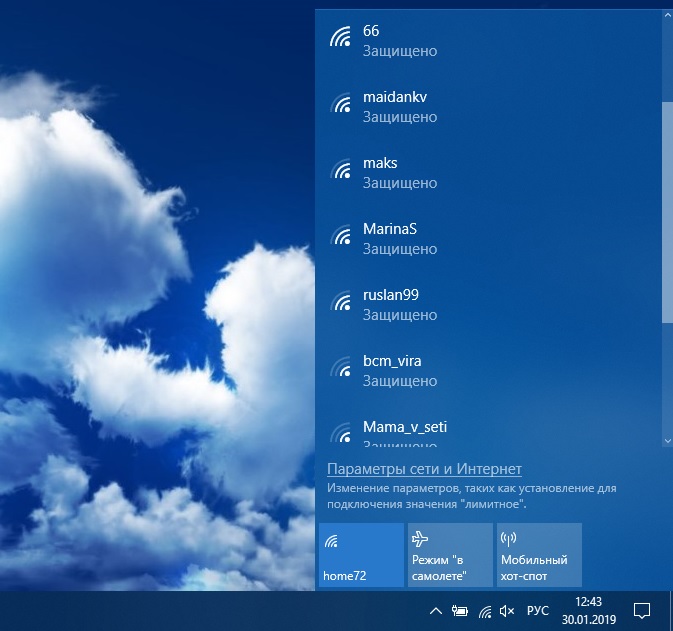673x631 pixels.
Task: Click the signal icon beside Mama_v_seti
Action: (340, 433)
